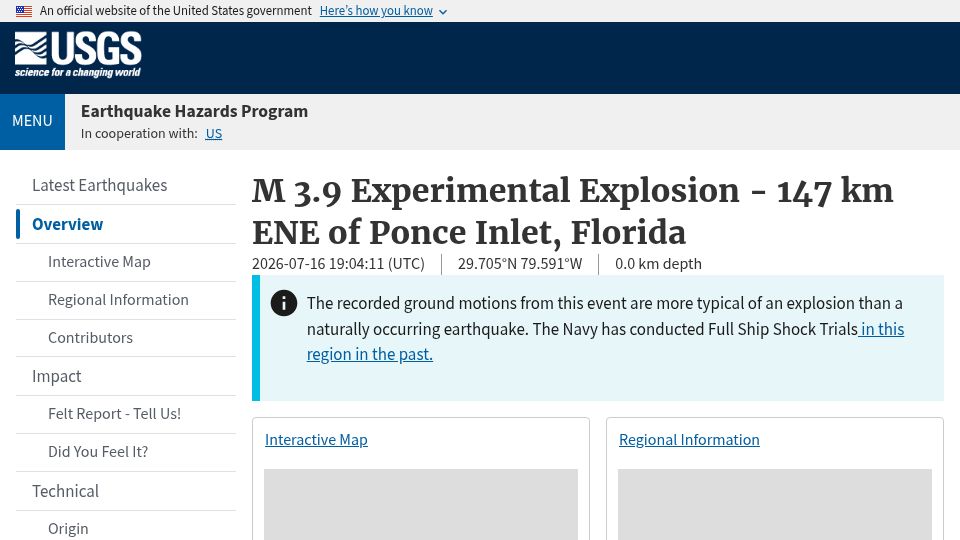Screen dimensions: 960x540
Task: Click the Earthquake Hazards Program title
Action: (x=194, y=111)
